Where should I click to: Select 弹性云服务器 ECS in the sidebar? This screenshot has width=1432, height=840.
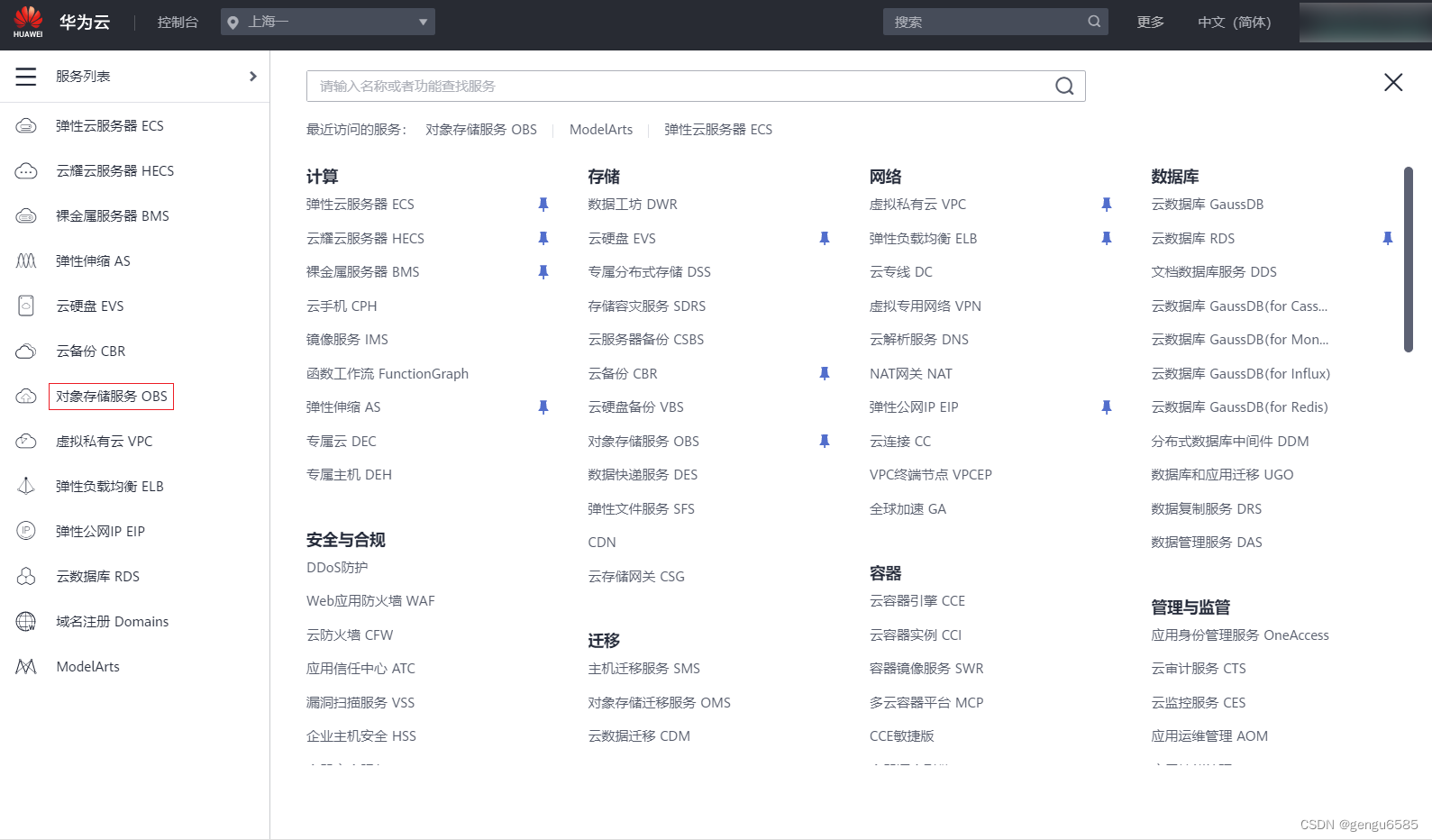pos(110,126)
